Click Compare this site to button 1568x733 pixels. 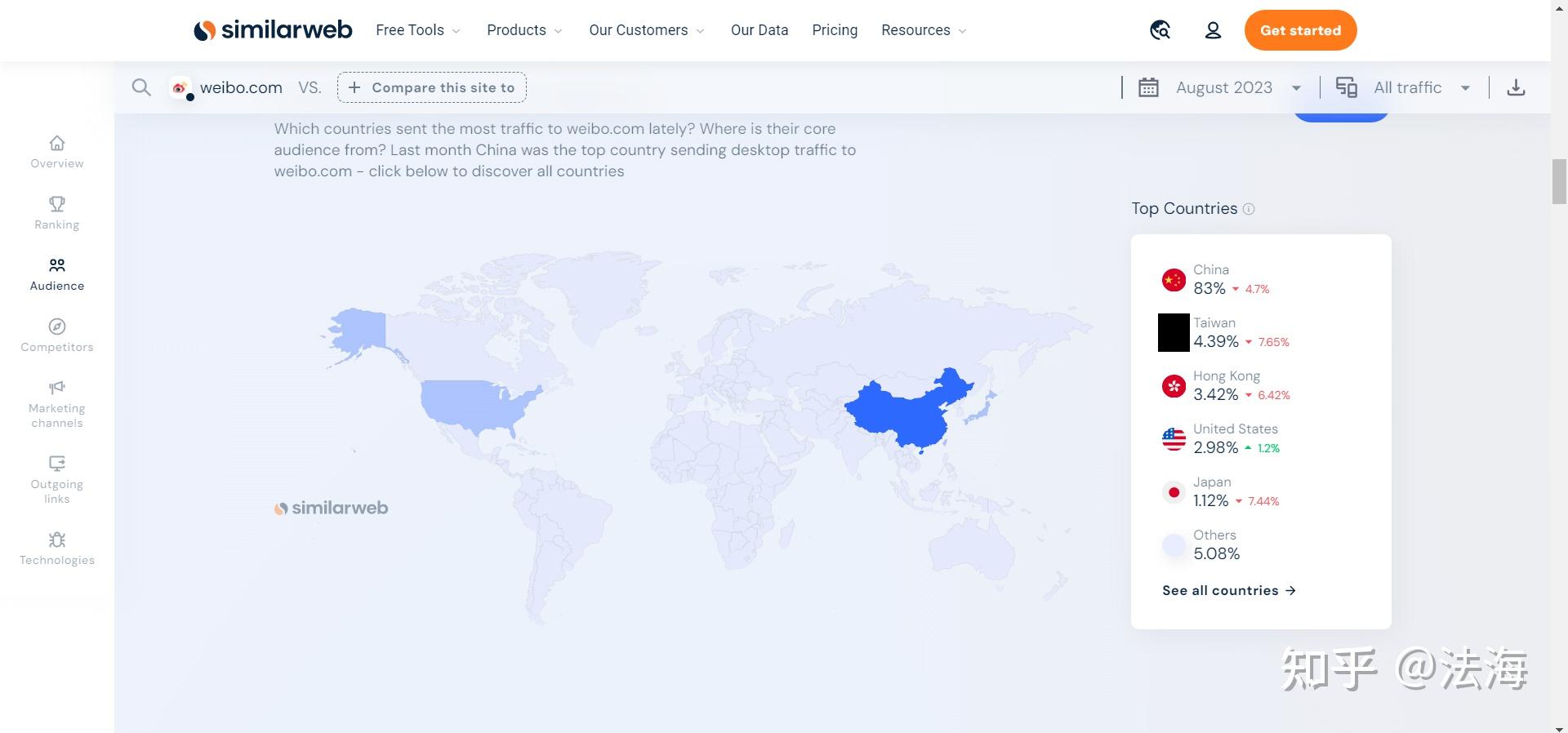432,87
